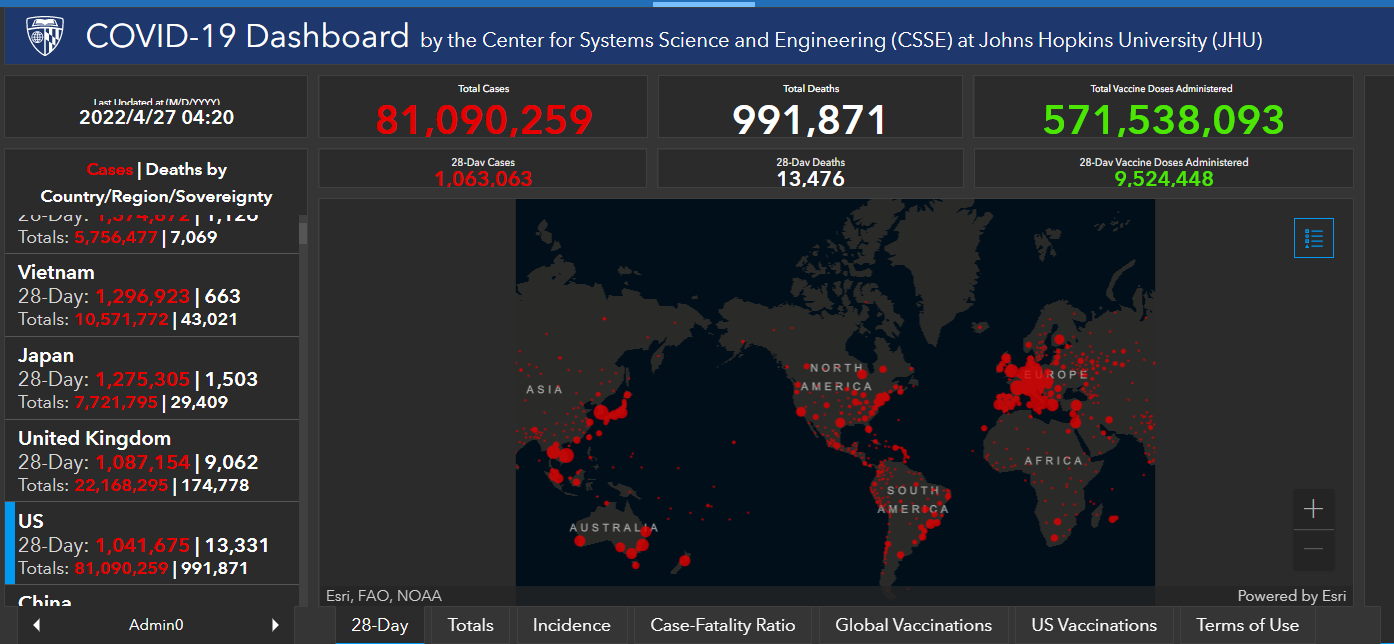The height and width of the screenshot is (644, 1394).
Task: Zoom in on the map
Action: pos(1313,509)
